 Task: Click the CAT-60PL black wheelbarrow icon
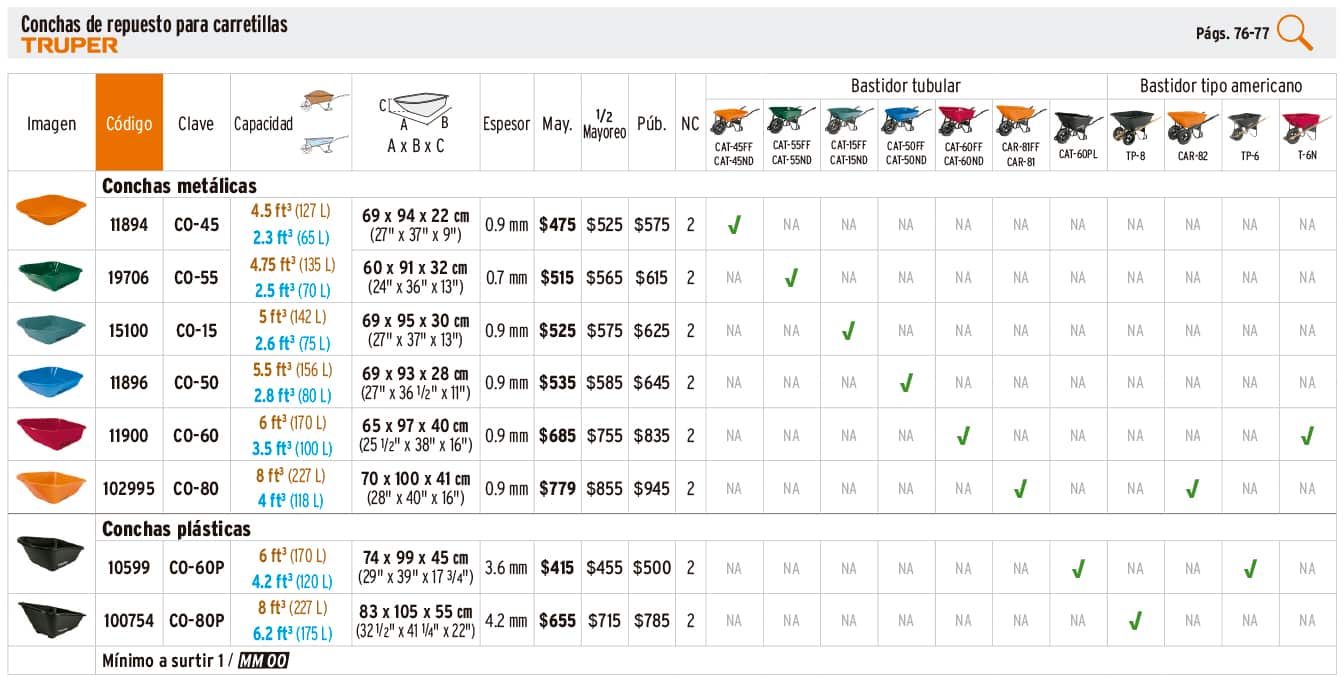[1077, 127]
